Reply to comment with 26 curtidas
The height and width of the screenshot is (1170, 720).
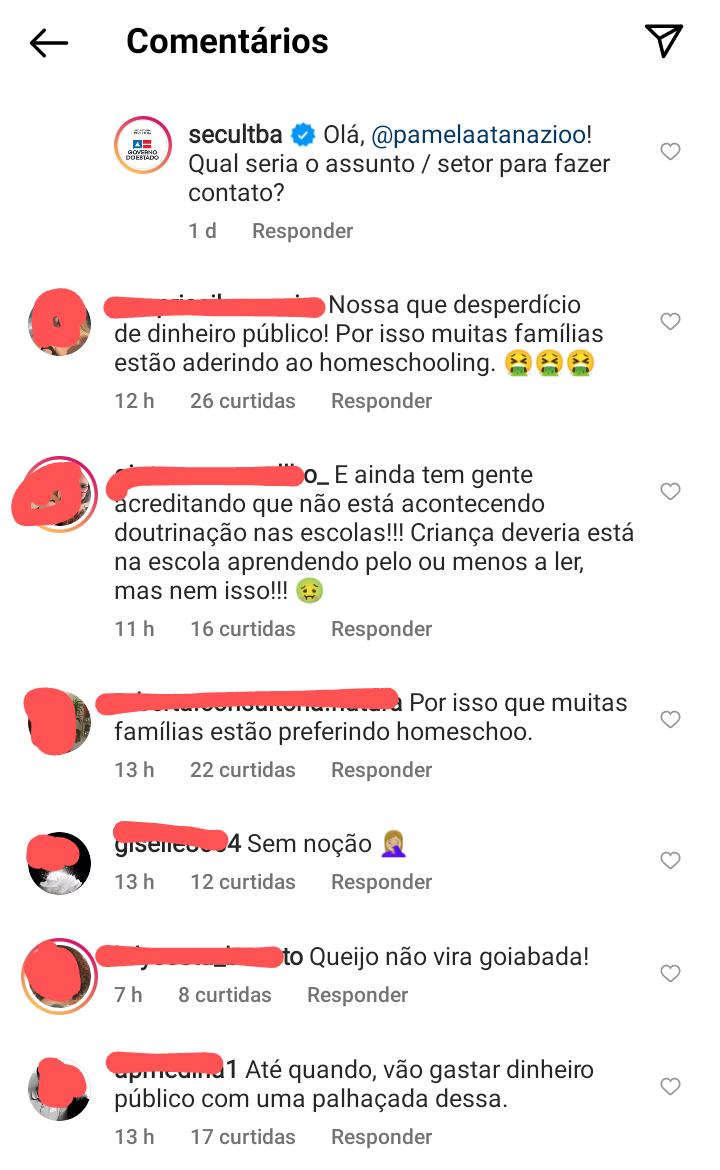(x=381, y=401)
